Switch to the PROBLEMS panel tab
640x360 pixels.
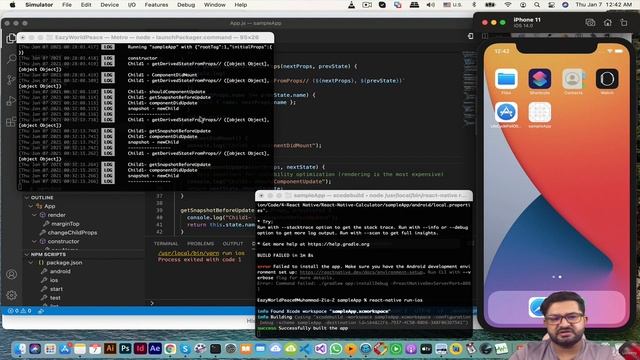[200, 243]
